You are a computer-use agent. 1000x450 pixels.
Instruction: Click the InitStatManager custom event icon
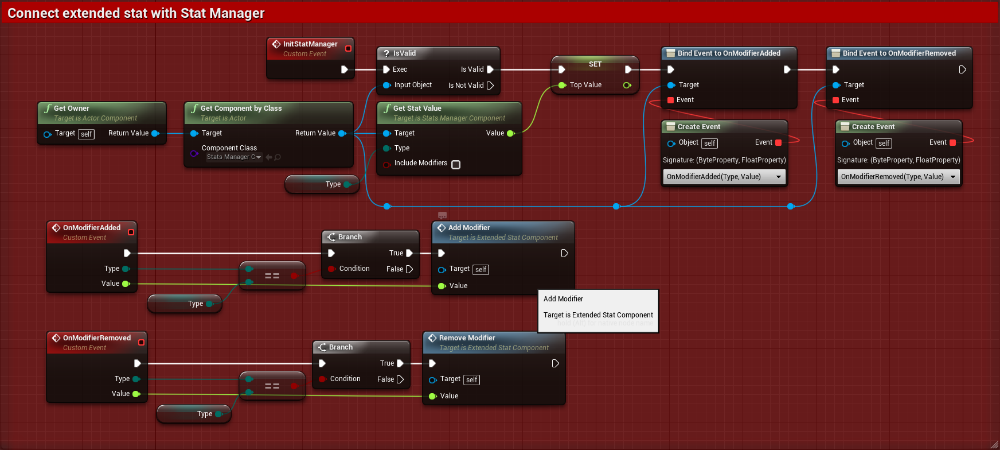pyautogui.click(x=277, y=45)
